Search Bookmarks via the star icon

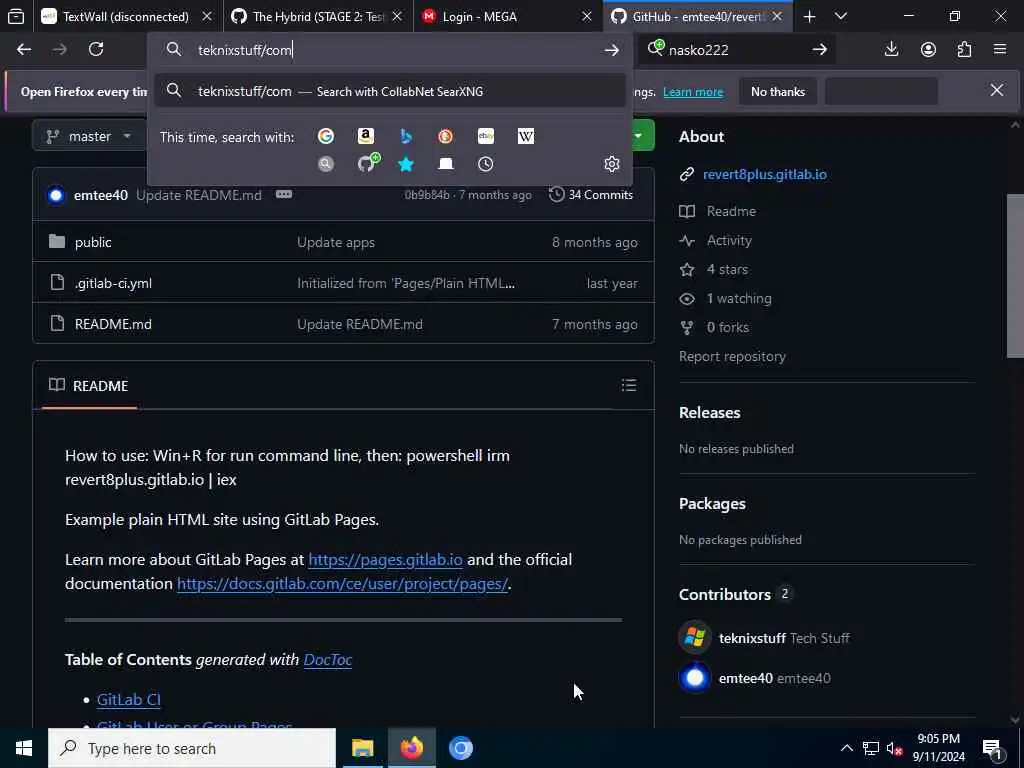tap(406, 164)
